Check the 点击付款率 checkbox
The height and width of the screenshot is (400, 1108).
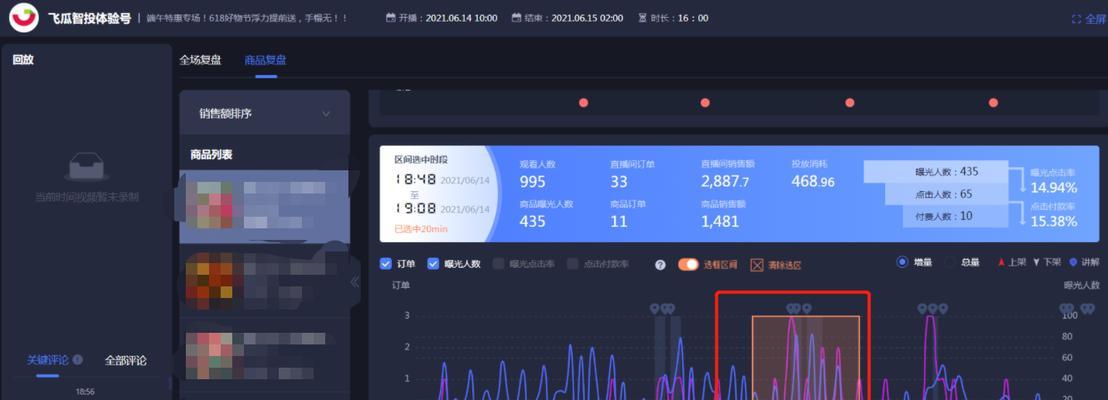[x=573, y=264]
